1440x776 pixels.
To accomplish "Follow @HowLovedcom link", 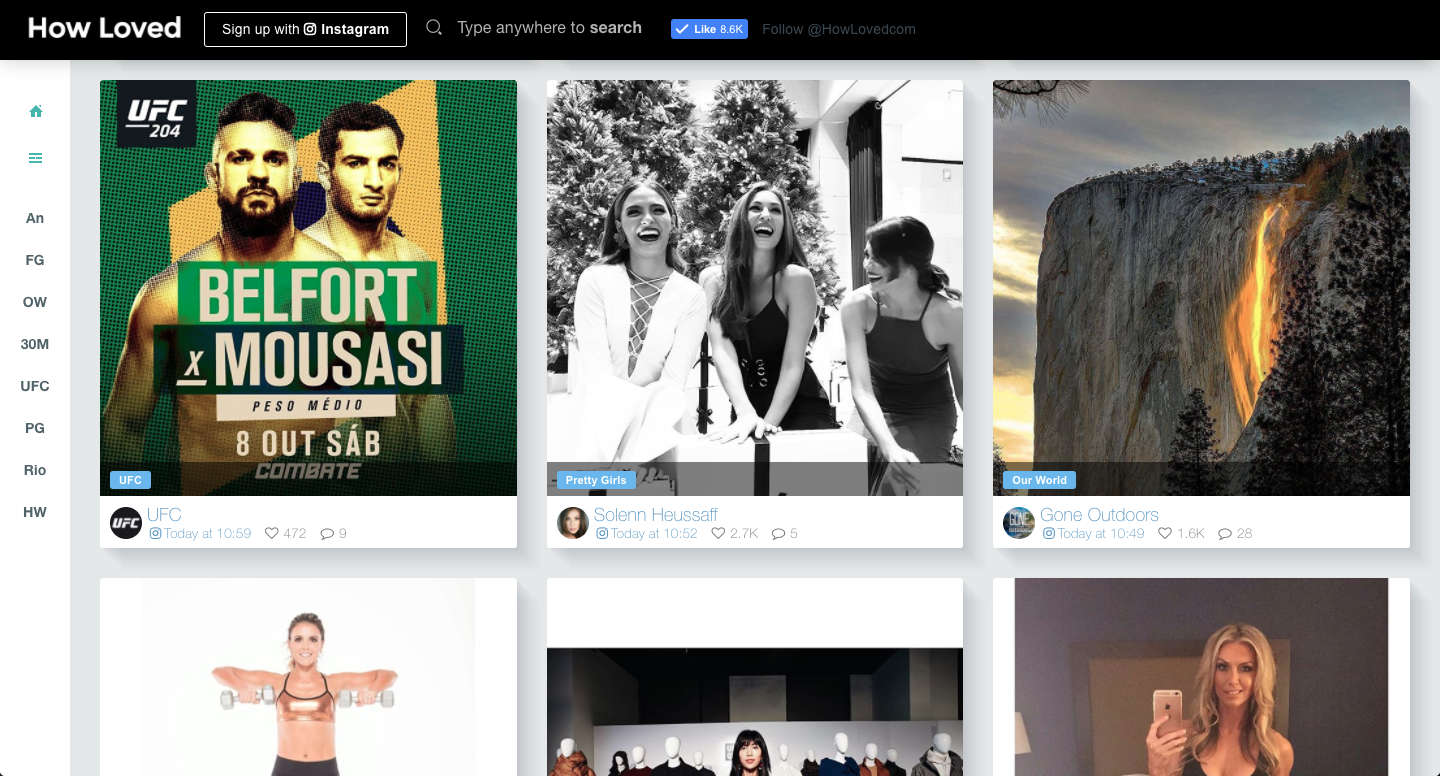I will click(838, 29).
